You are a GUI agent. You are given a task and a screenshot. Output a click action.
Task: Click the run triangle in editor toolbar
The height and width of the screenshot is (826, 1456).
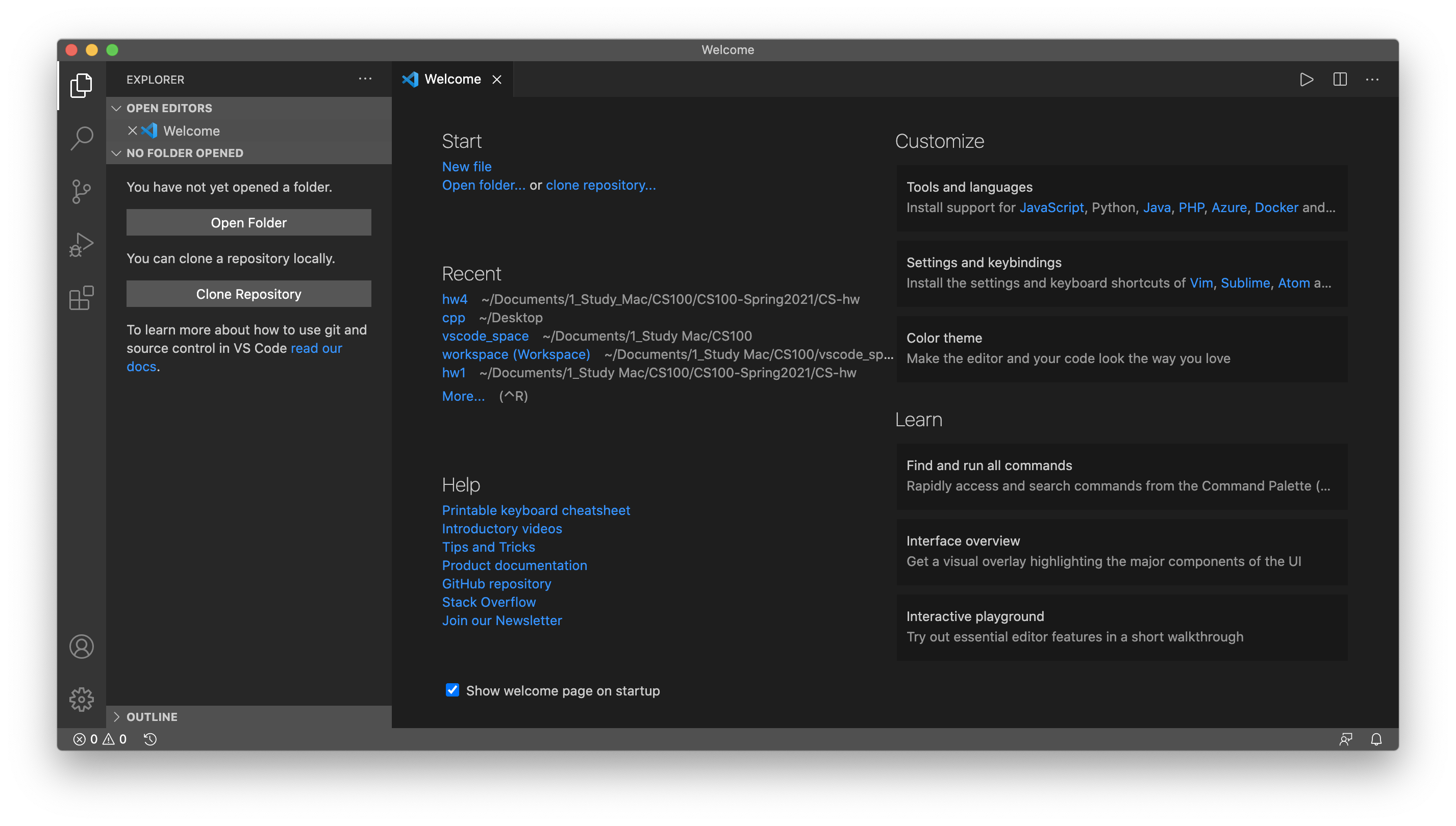coord(1306,80)
